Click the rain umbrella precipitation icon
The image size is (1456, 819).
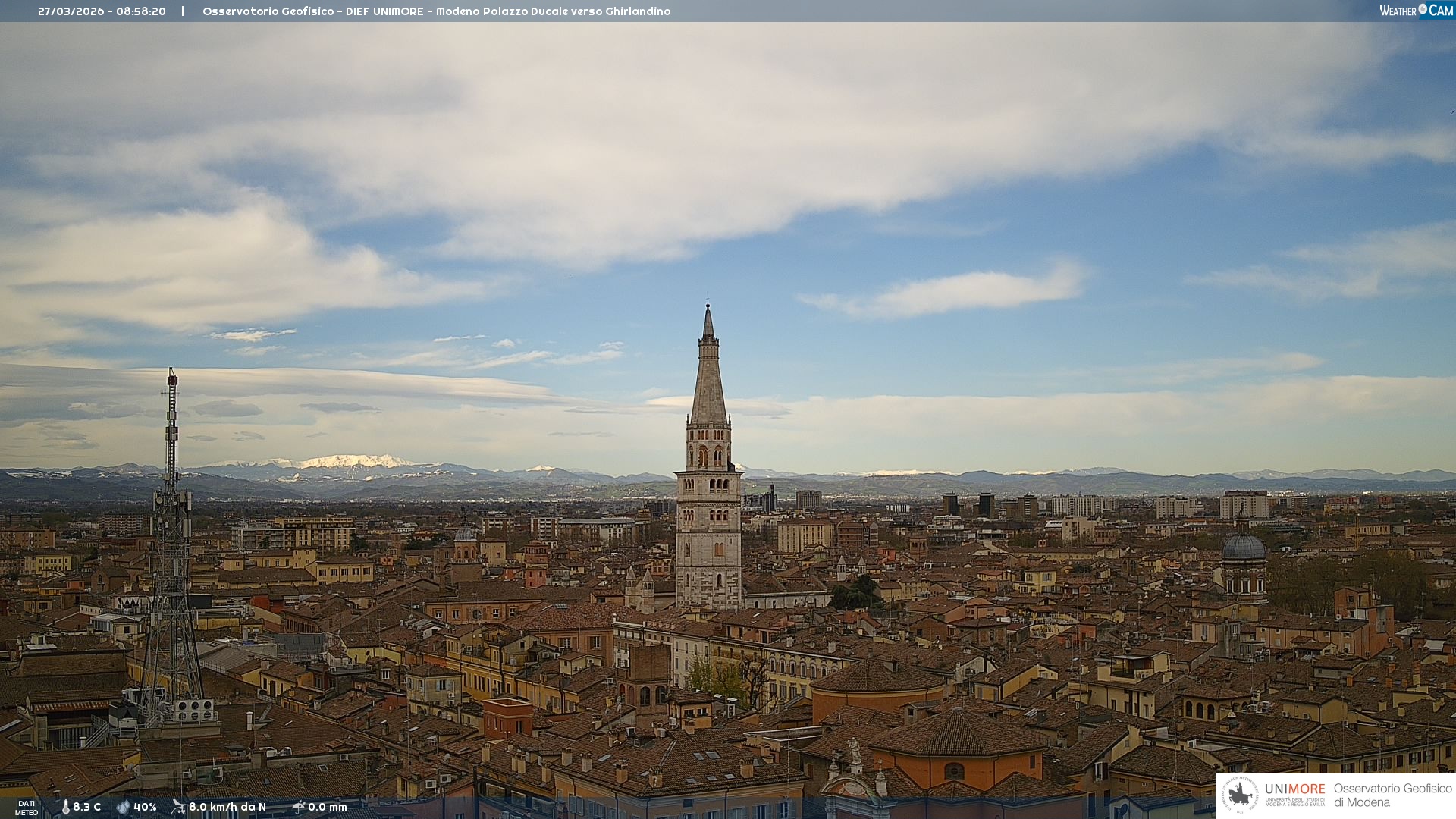coord(299,807)
